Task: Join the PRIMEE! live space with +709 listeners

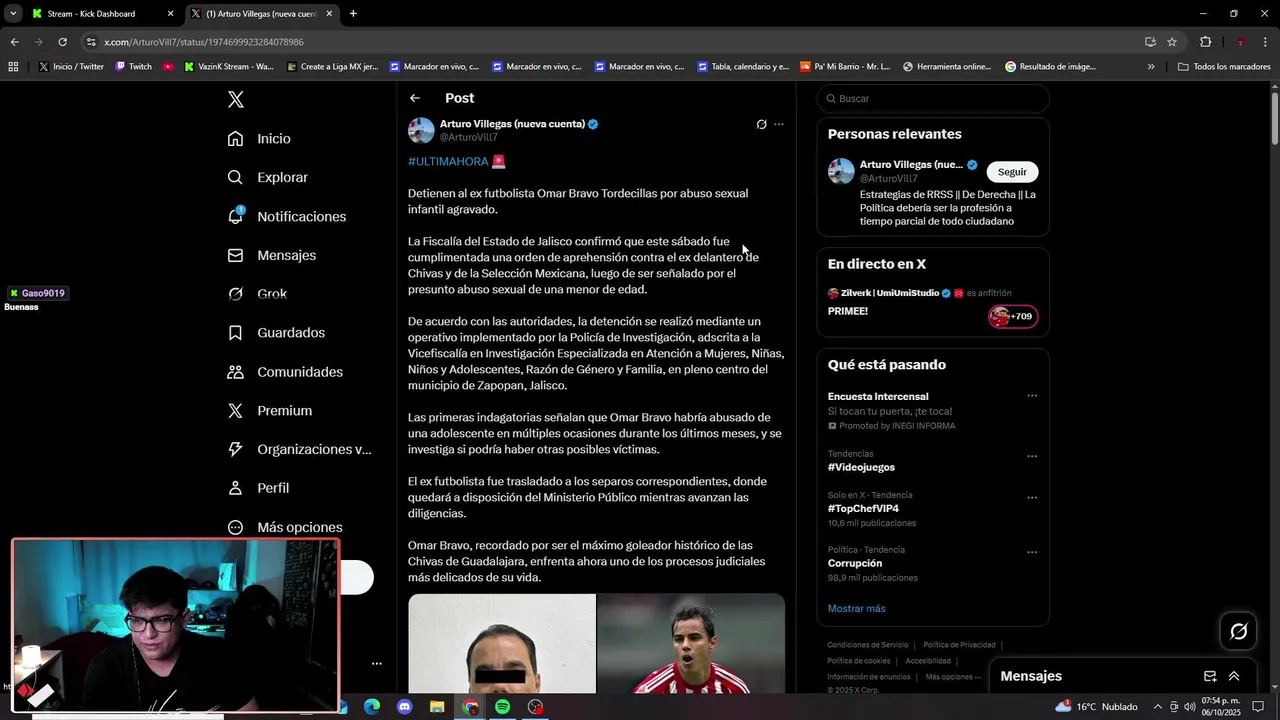Action: (x=1013, y=317)
